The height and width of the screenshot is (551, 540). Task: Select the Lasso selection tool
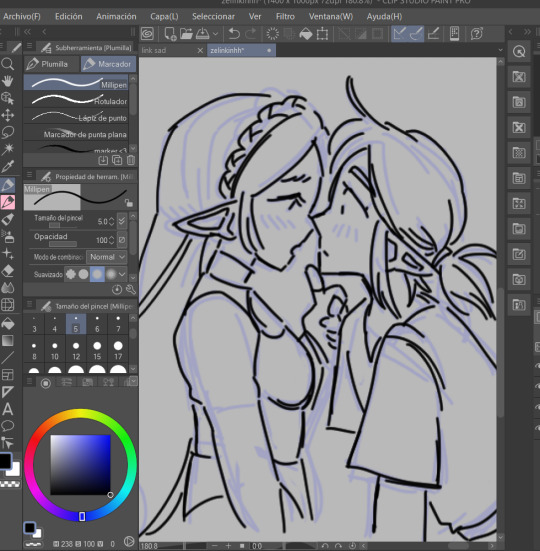pos(7,132)
